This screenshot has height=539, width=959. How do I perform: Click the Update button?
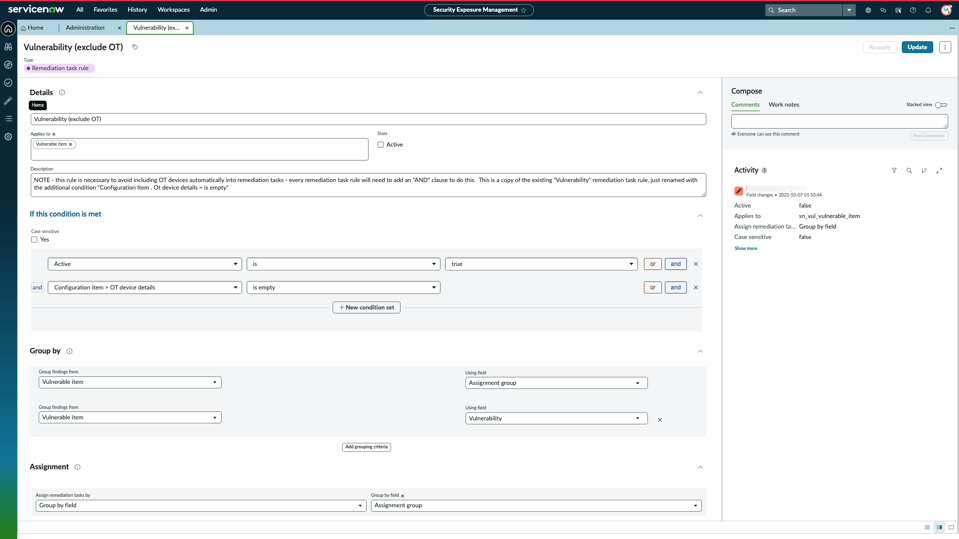pos(917,47)
